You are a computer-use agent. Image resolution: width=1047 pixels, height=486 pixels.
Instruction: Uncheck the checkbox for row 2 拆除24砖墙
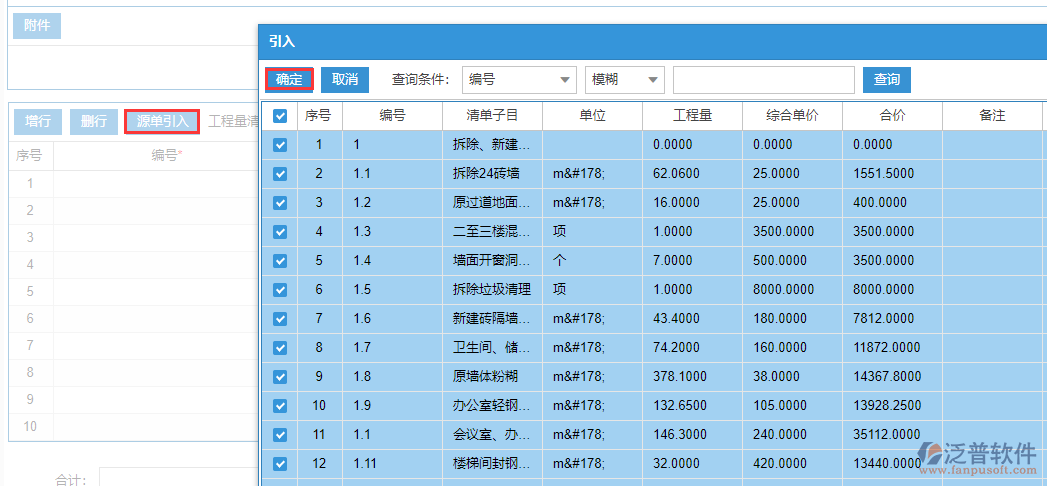coord(280,174)
